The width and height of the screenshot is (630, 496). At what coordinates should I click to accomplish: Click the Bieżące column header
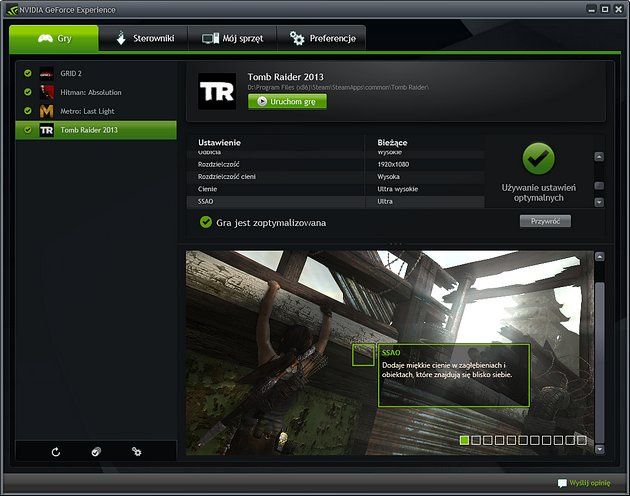pos(392,143)
